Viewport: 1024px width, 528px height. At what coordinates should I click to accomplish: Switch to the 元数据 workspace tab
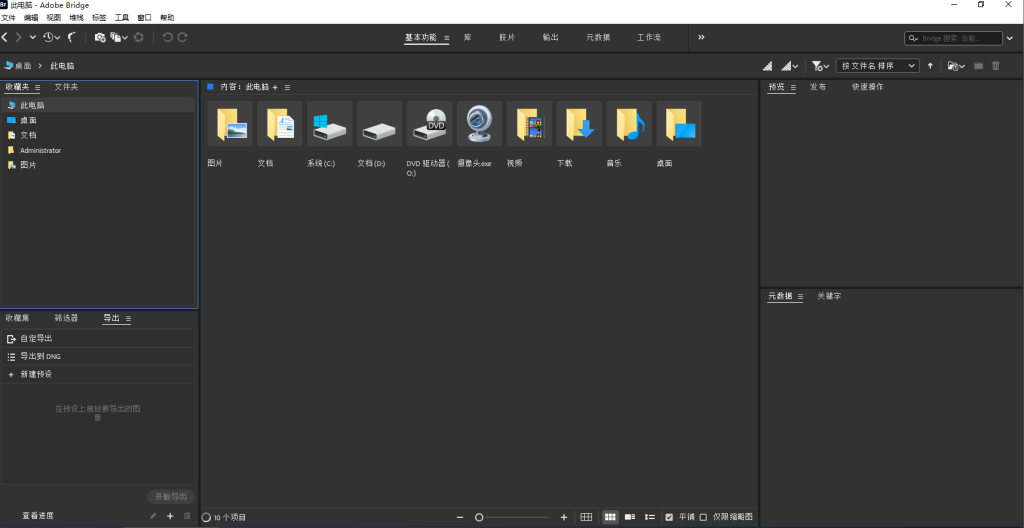pos(598,37)
